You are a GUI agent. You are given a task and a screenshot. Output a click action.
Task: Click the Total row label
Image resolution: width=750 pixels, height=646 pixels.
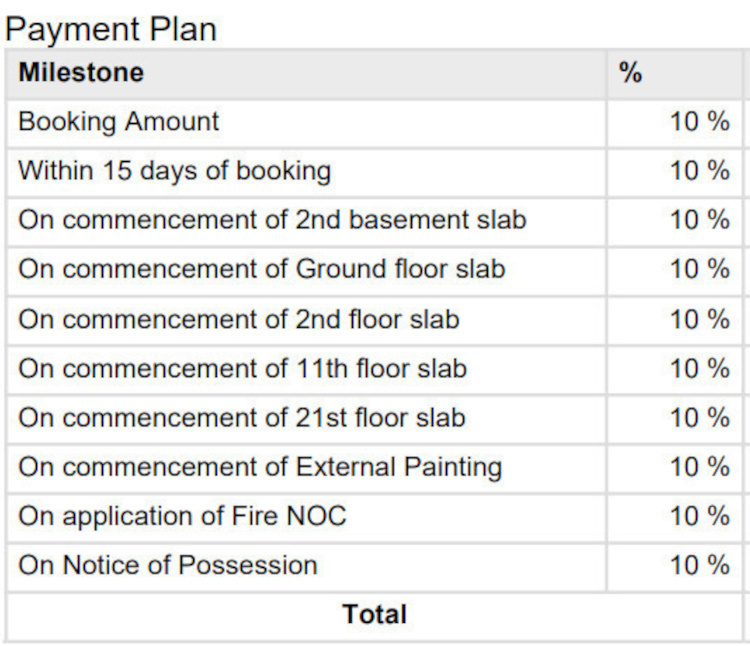[375, 614]
